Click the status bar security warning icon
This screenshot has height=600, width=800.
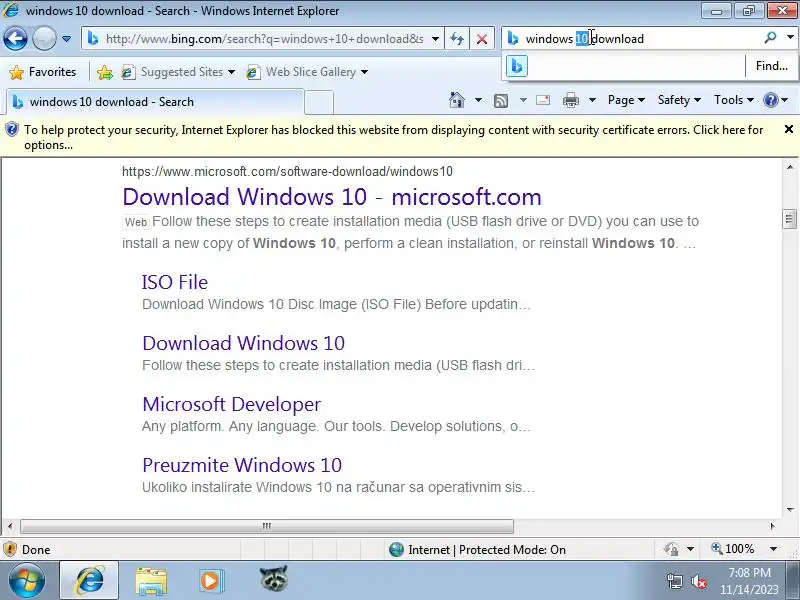[x=10, y=549]
